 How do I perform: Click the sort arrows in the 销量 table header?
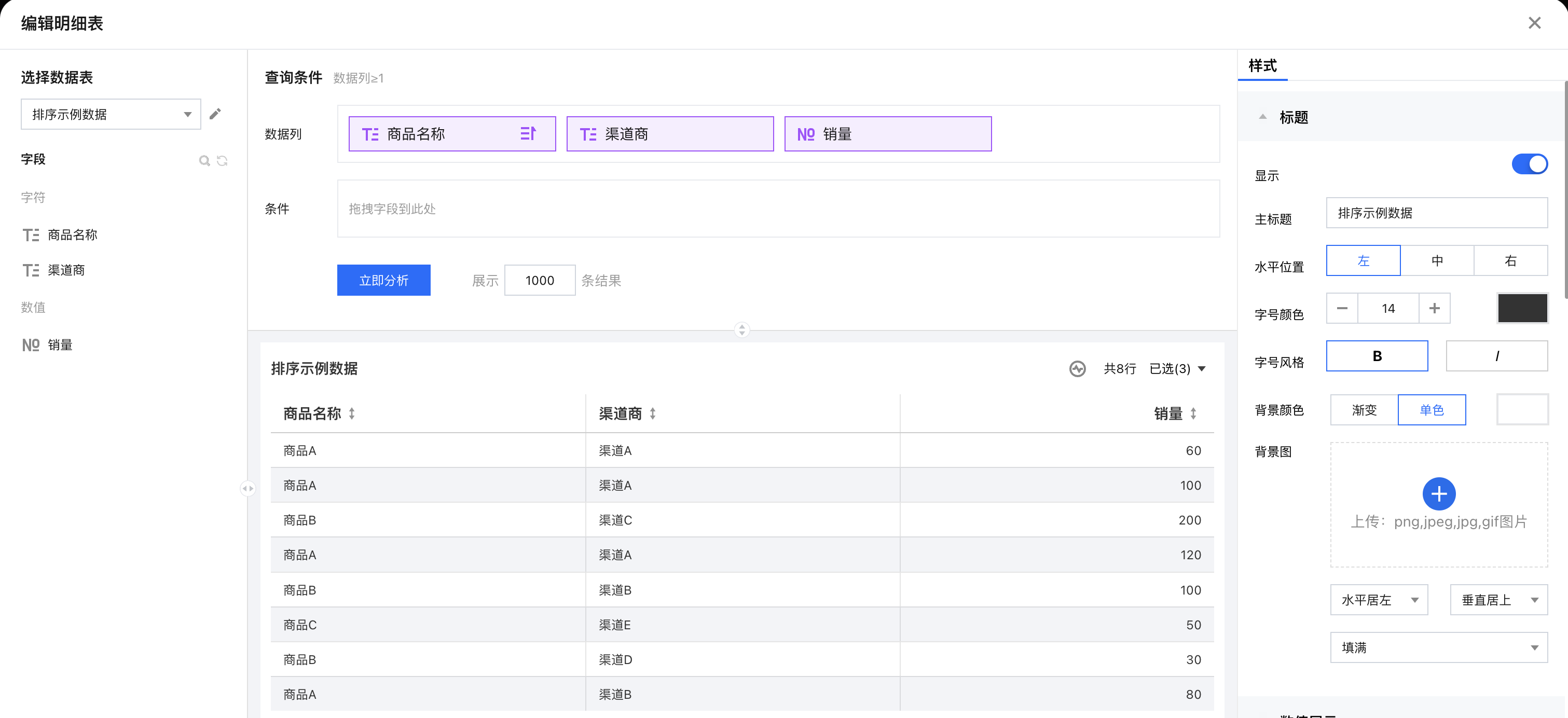click(1193, 414)
